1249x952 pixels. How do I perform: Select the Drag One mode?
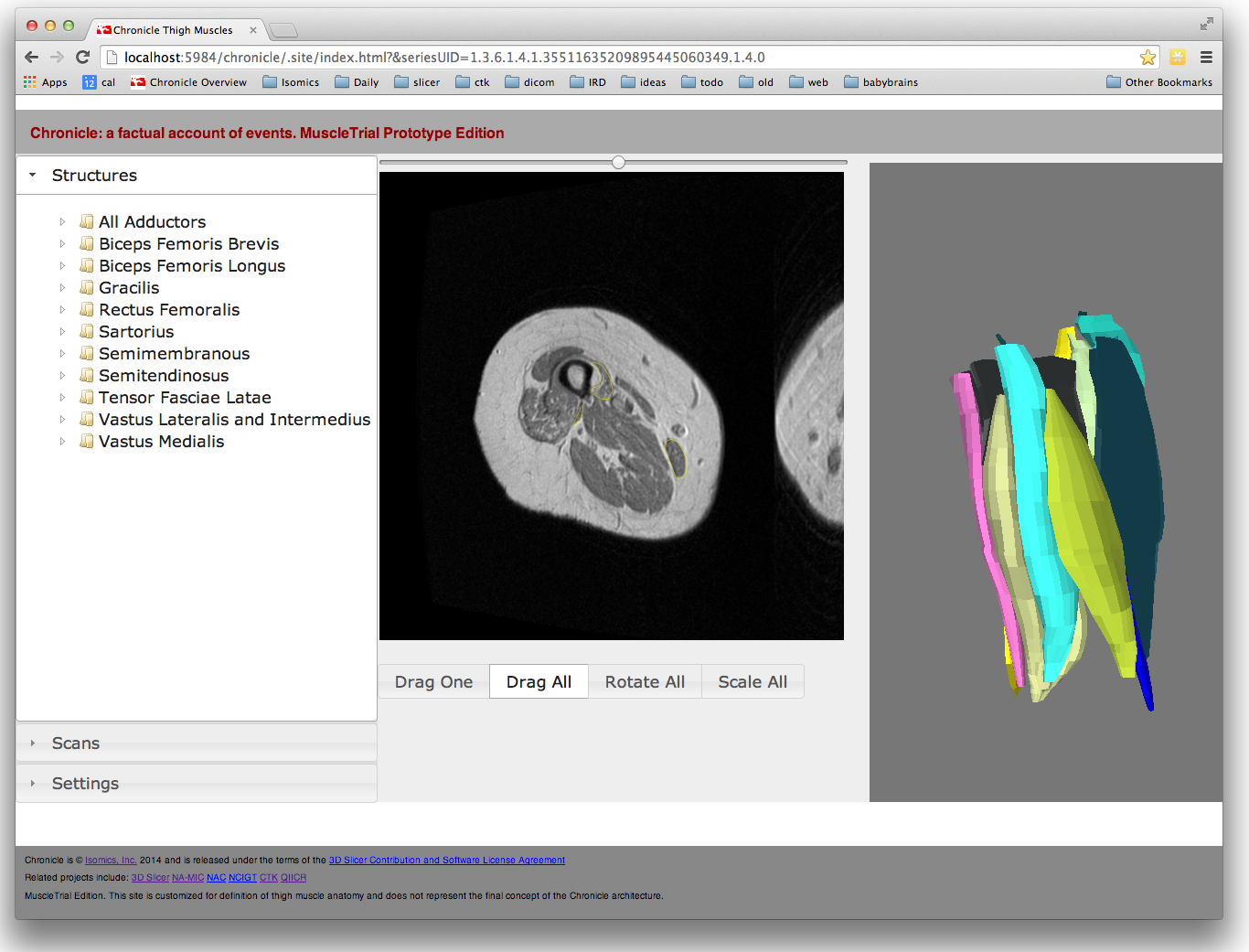433,682
